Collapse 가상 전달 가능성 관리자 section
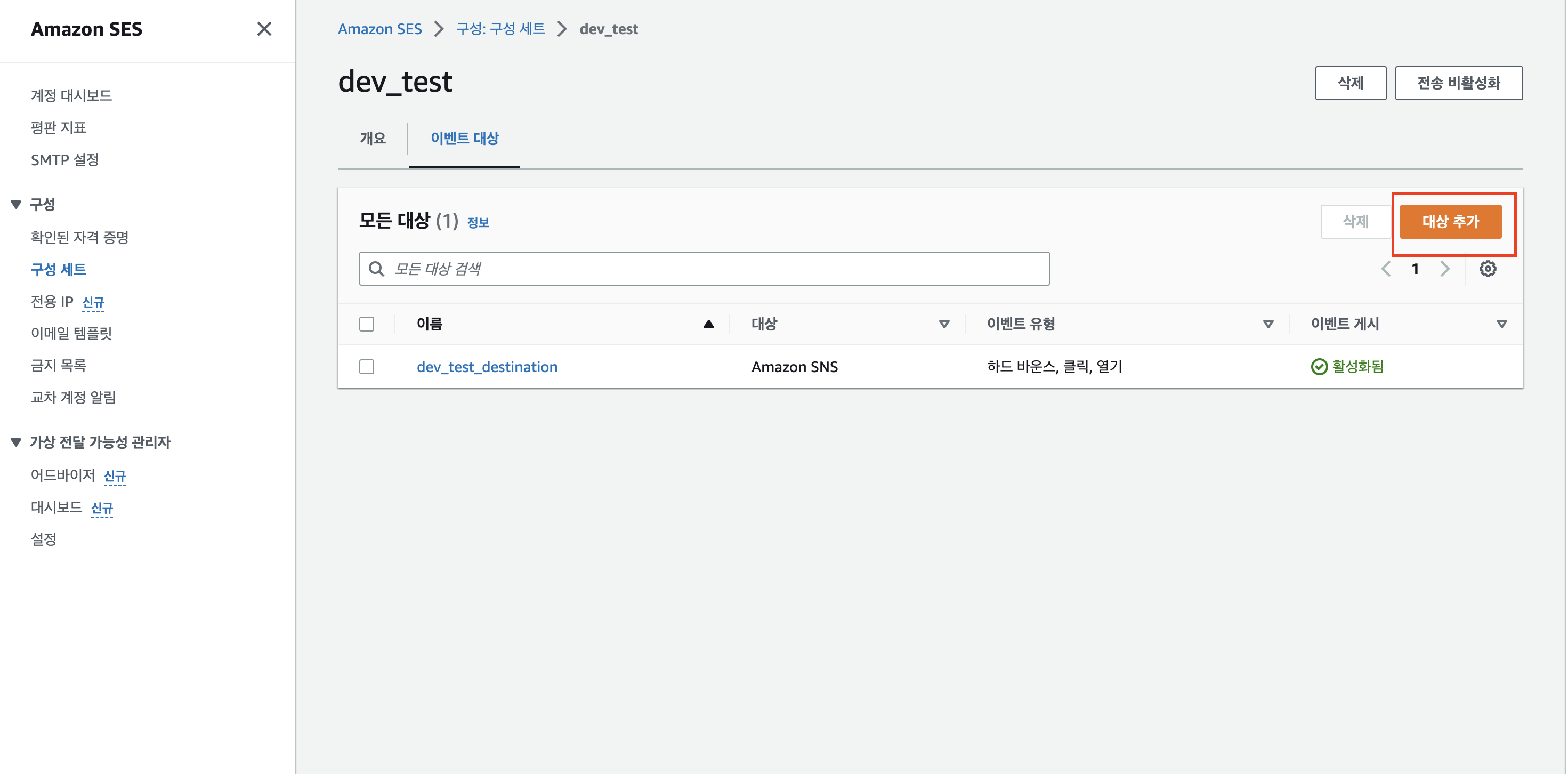 17,442
